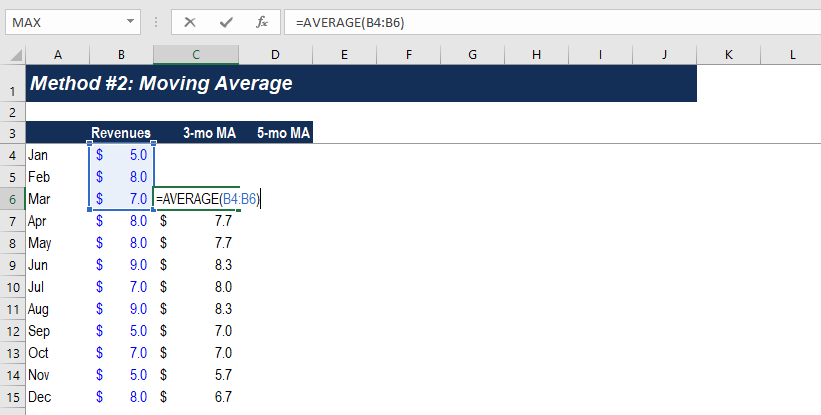Click Sep revenue cell showing 5.0
821x415 pixels.
(121, 331)
